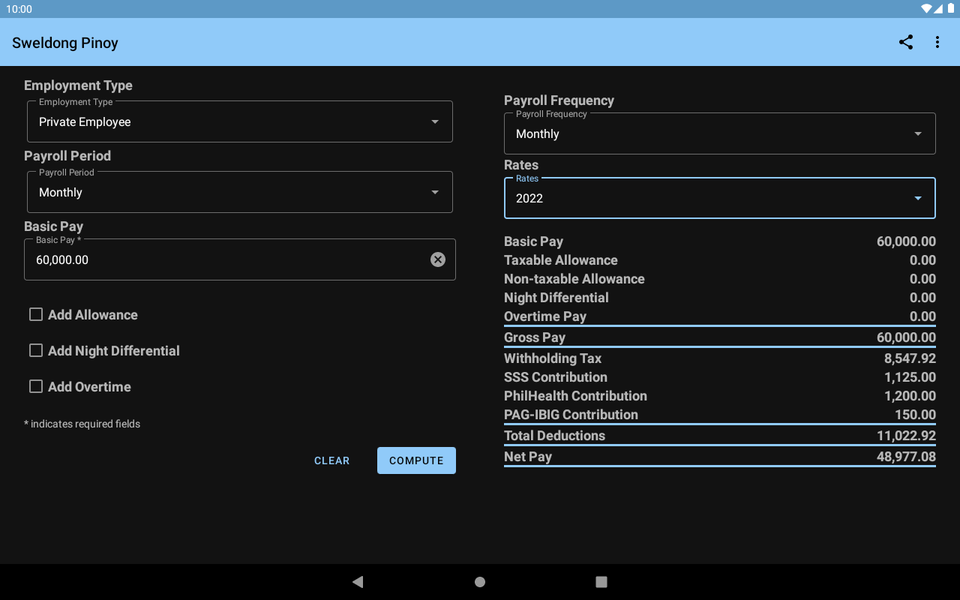Viewport: 960px width, 600px height.
Task: Clear Basic Pay field with X icon
Action: [x=438, y=260]
